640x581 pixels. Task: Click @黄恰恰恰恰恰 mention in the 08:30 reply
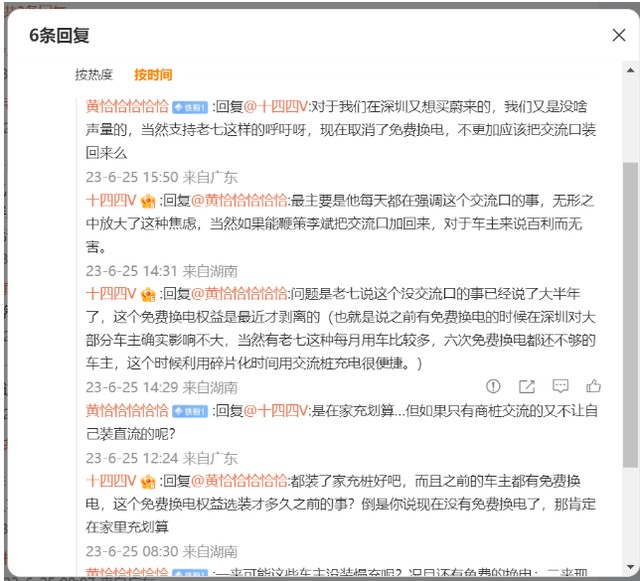(240, 481)
